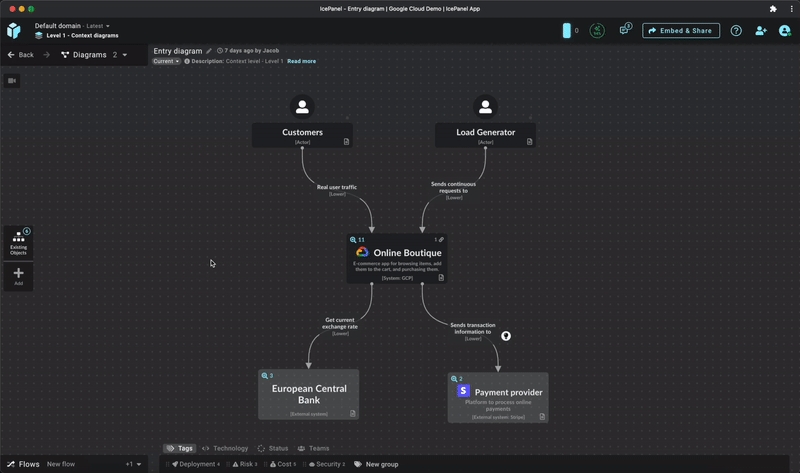The width and height of the screenshot is (800, 473).
Task: Switch to the Technology tab
Action: 225,449
